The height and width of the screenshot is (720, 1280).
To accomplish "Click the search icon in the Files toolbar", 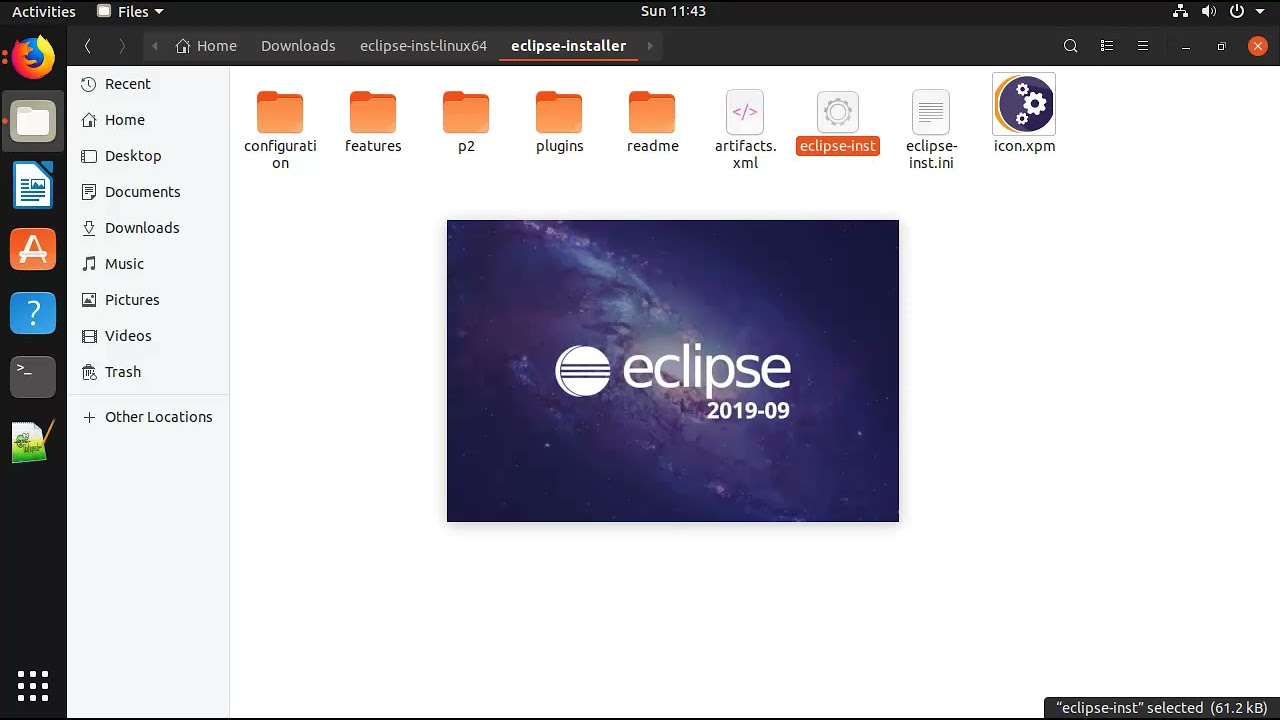I will pos(1071,46).
